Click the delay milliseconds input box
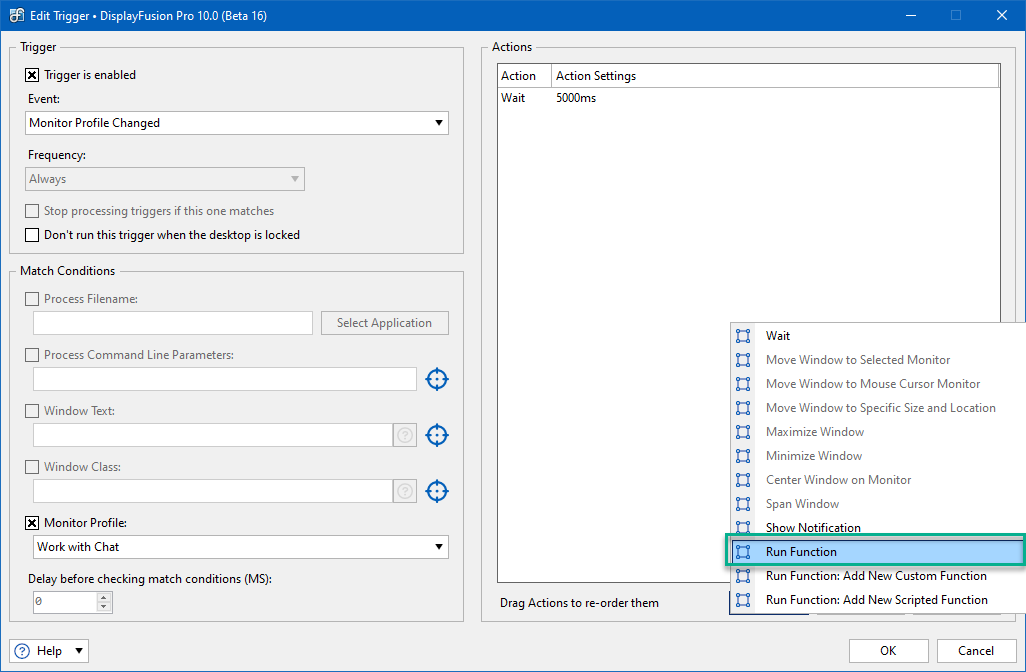 tap(65, 602)
